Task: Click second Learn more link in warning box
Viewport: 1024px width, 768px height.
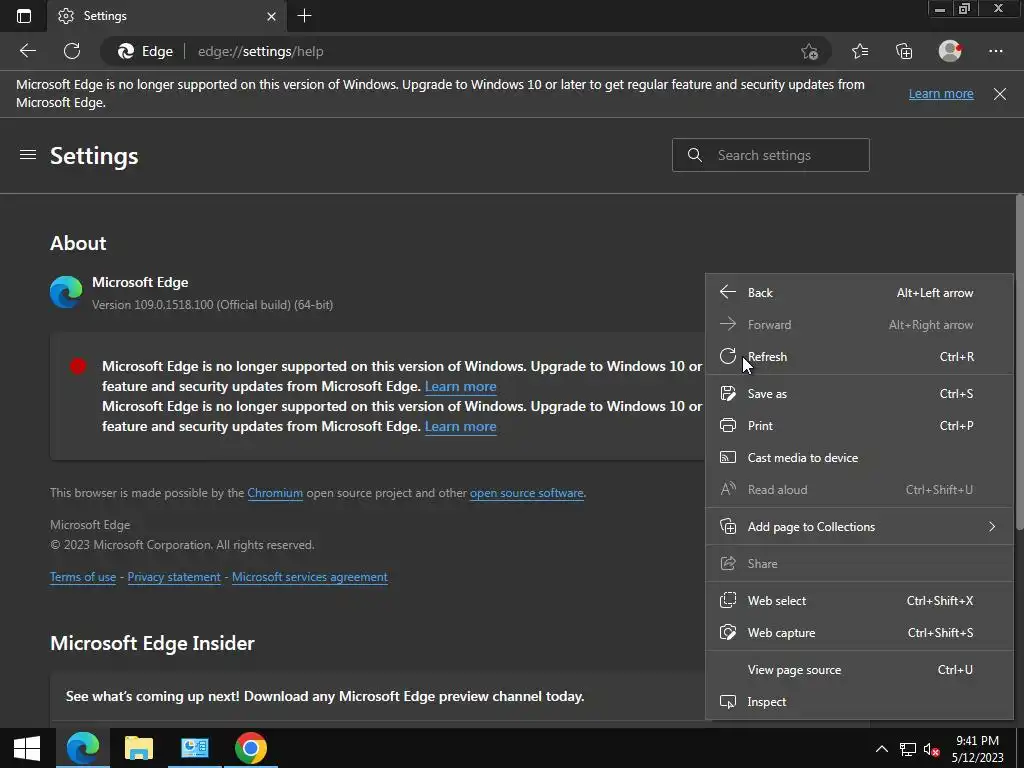Action: (460, 426)
